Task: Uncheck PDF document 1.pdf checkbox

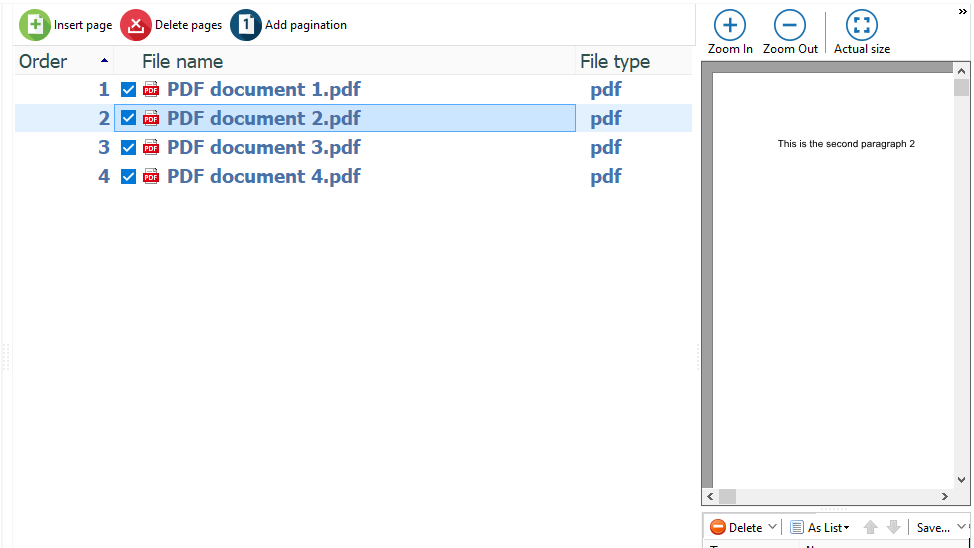Action: pos(128,90)
